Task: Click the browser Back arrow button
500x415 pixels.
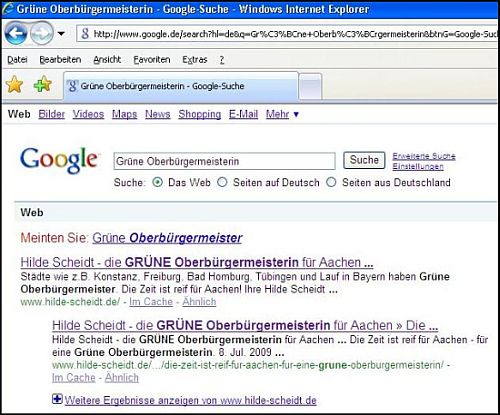Action: 16,33
